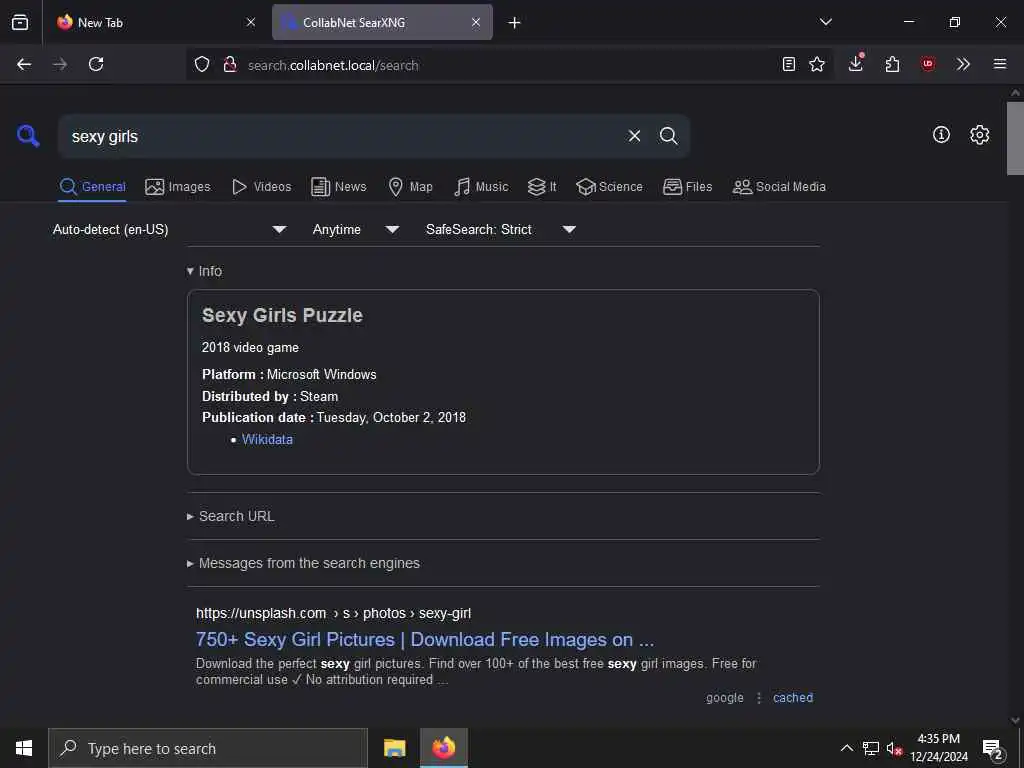Open the Wikidata link
Screen dimensions: 1024x768
tap(267, 440)
